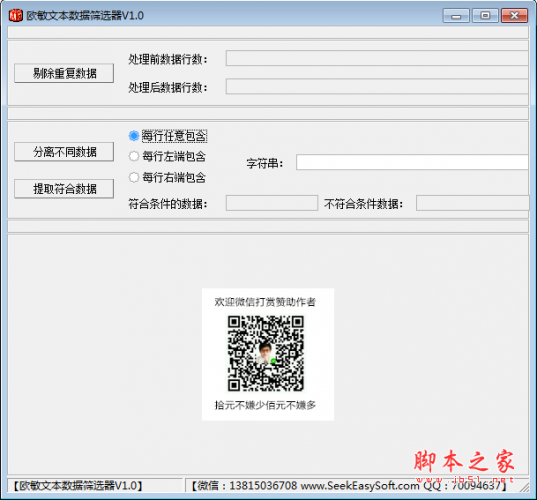
Task: Click the 剔除重复数据 button
Action: tap(64, 73)
